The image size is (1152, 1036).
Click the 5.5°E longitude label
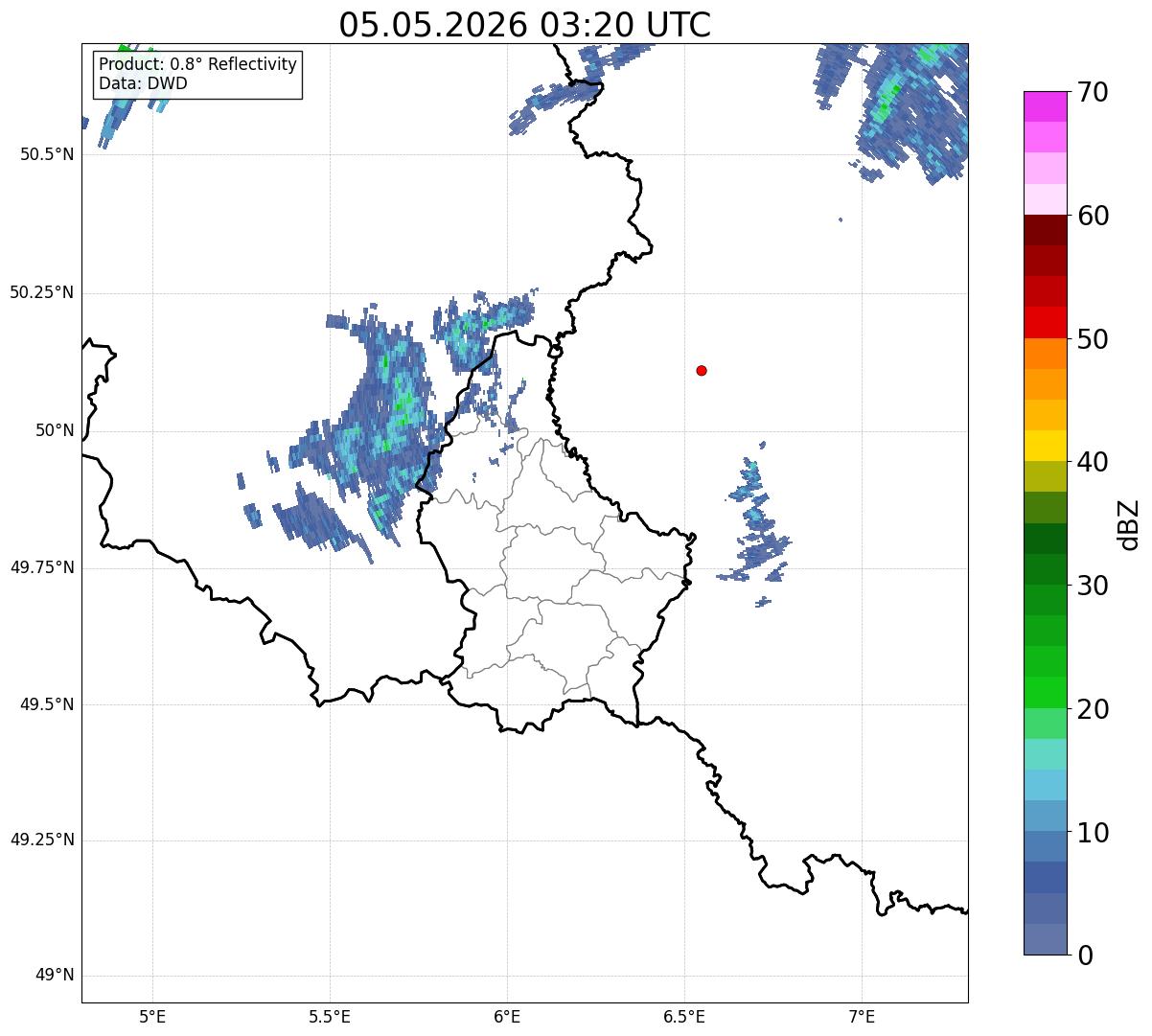330,1016
